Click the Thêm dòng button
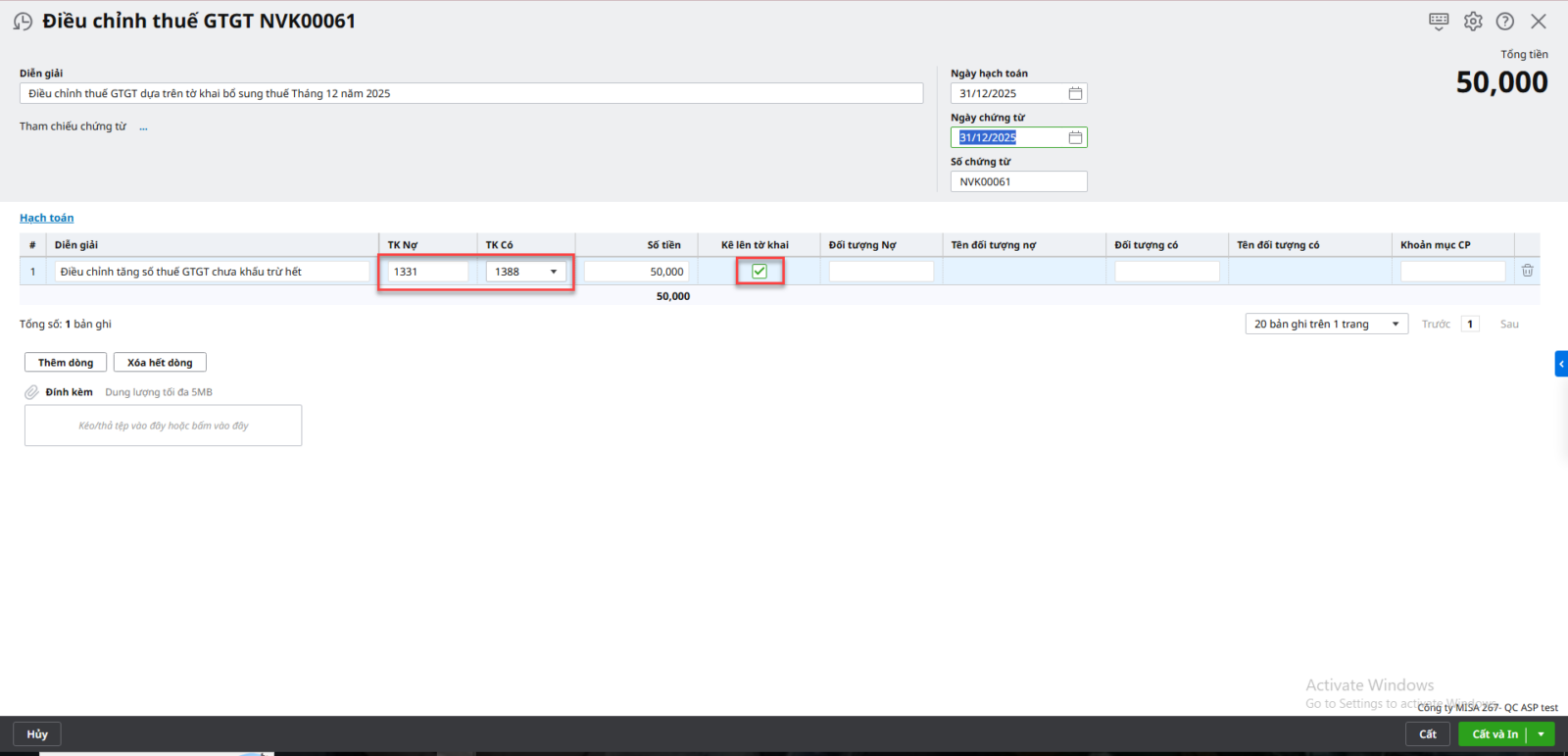This screenshot has width=1568, height=756. [66, 363]
